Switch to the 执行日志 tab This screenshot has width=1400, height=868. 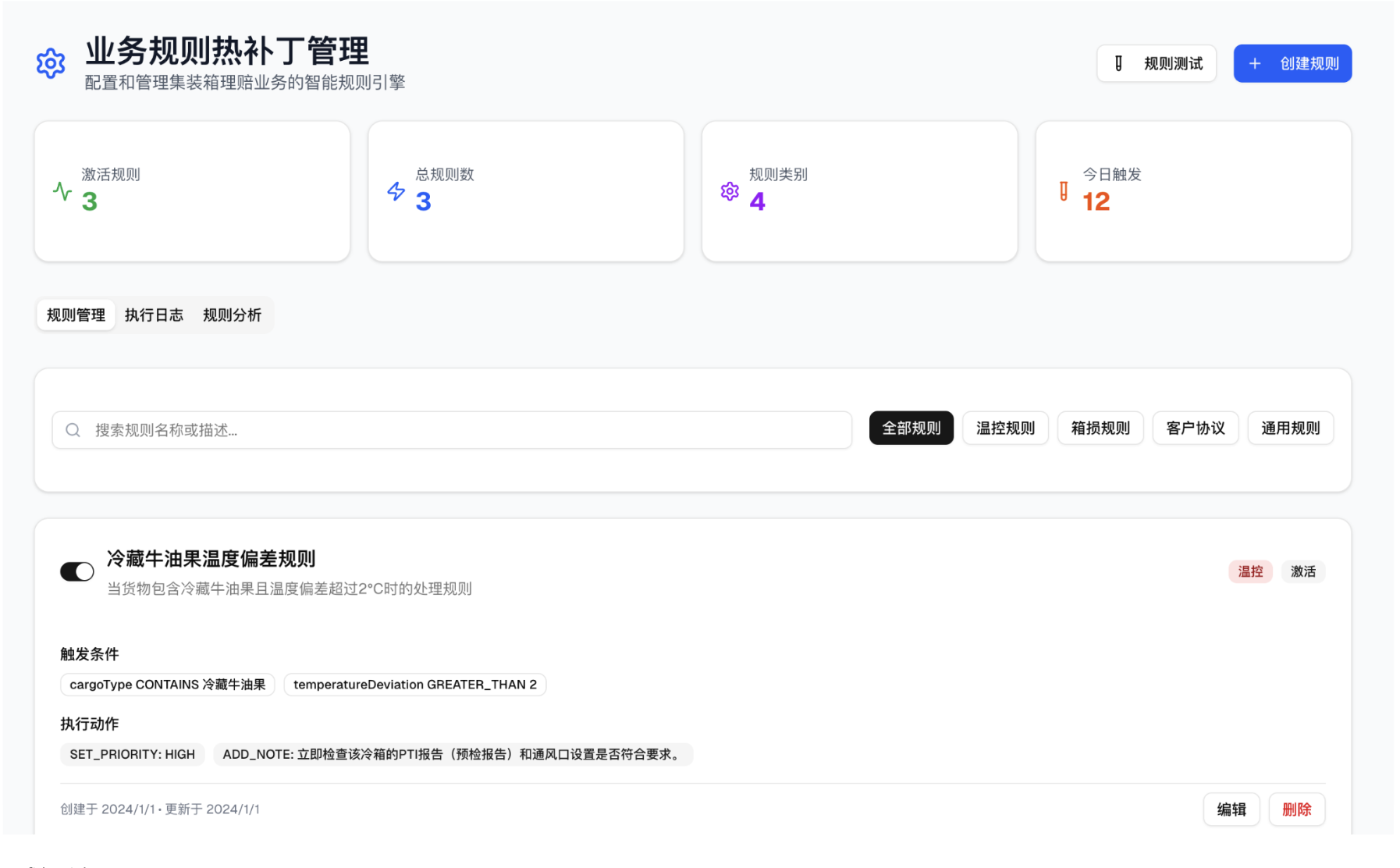(154, 315)
